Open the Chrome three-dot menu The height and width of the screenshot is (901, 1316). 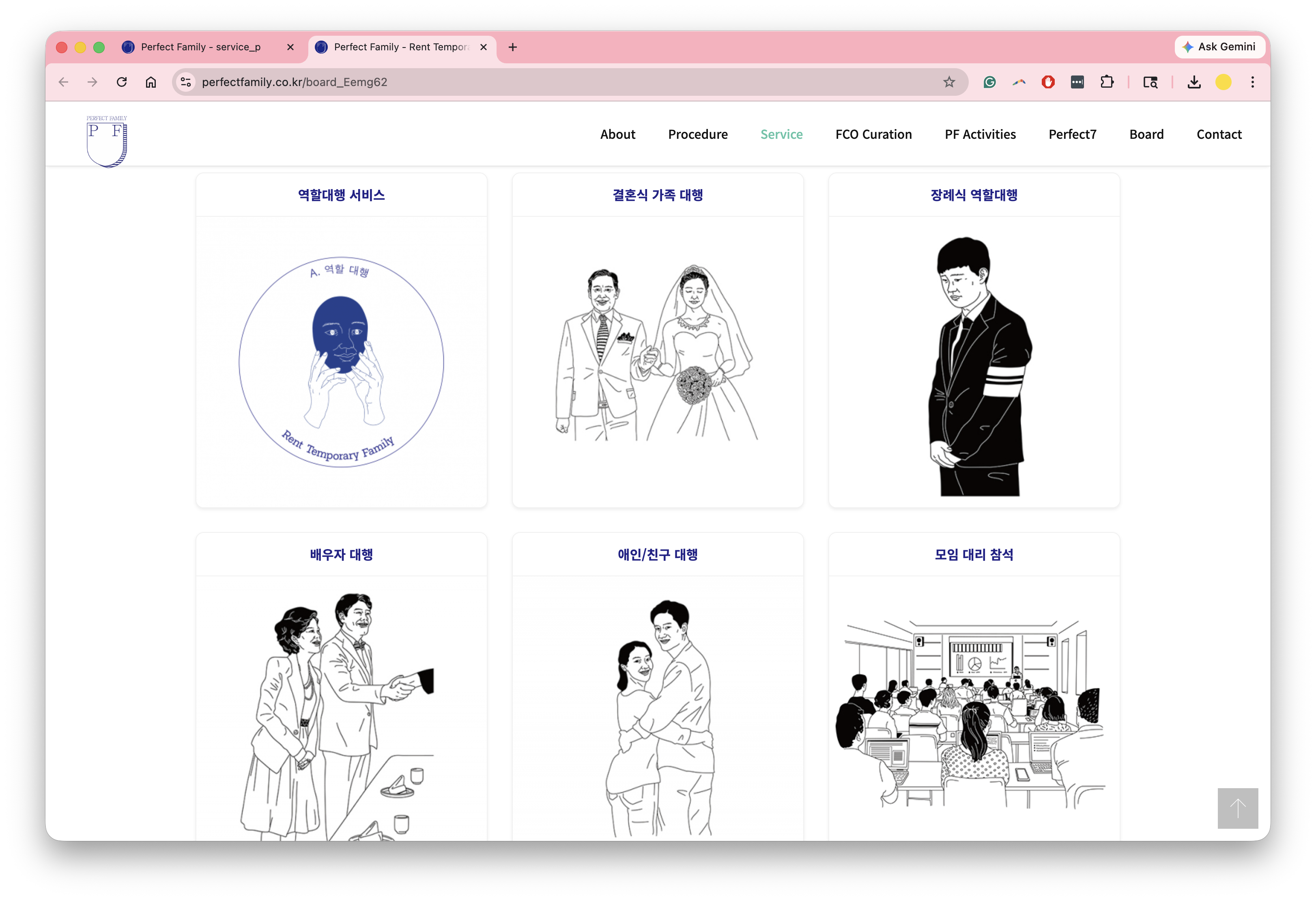pos(1253,82)
